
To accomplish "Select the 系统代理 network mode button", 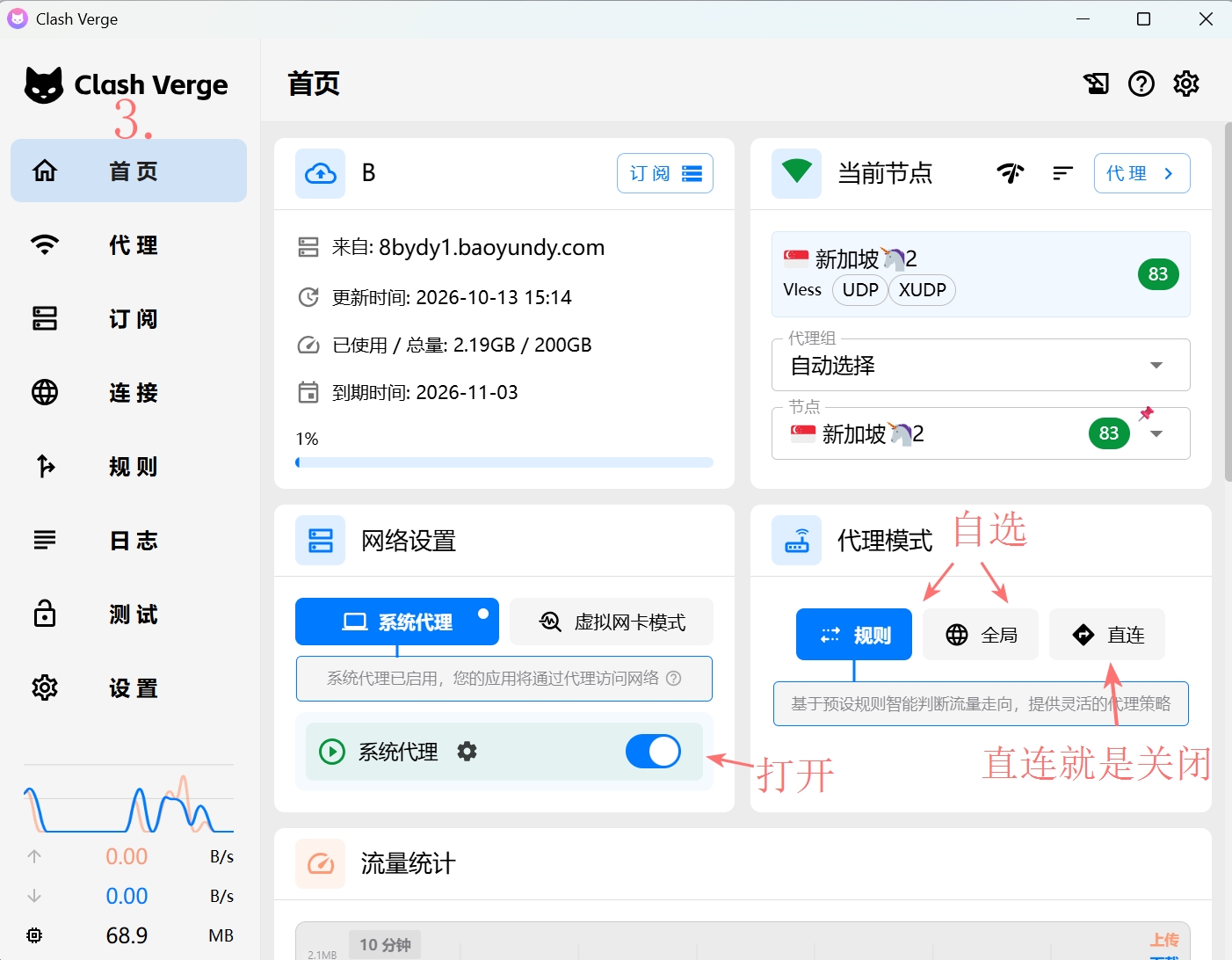I will [397, 622].
